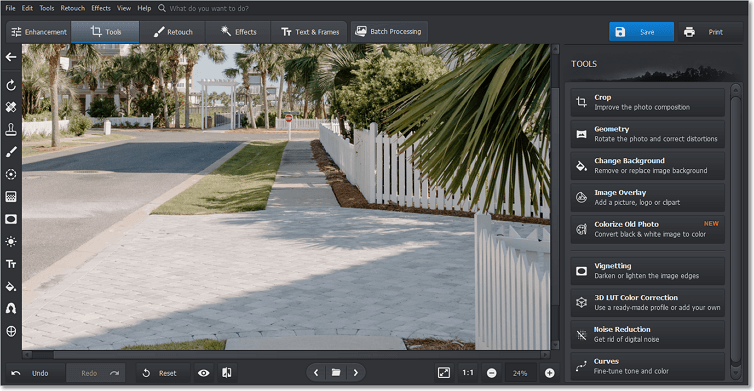This screenshot has height=391, width=754.
Task: Select the Clone Stamp tool
Action: point(11,129)
